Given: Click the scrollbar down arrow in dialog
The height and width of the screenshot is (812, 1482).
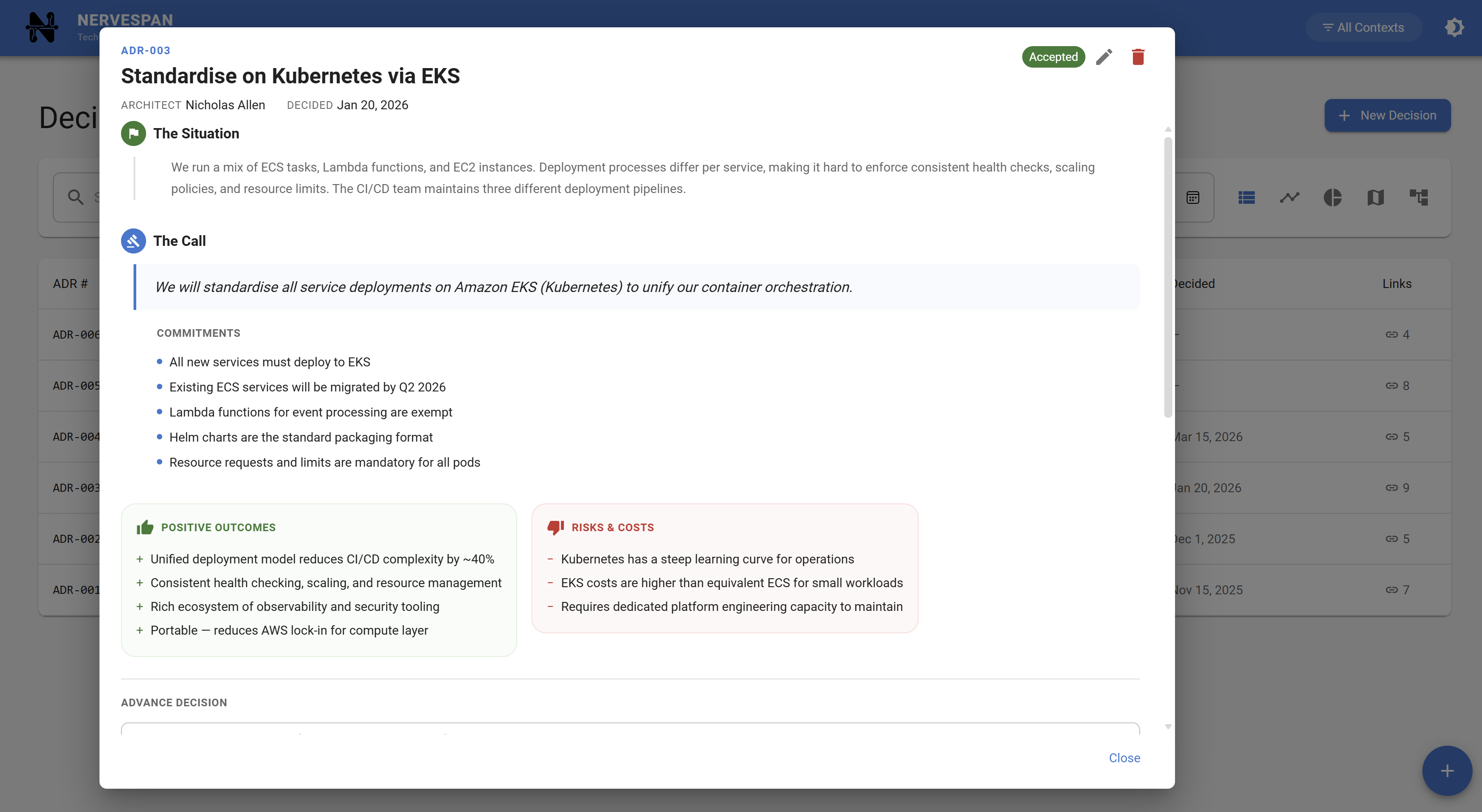Looking at the screenshot, I should point(1168,727).
